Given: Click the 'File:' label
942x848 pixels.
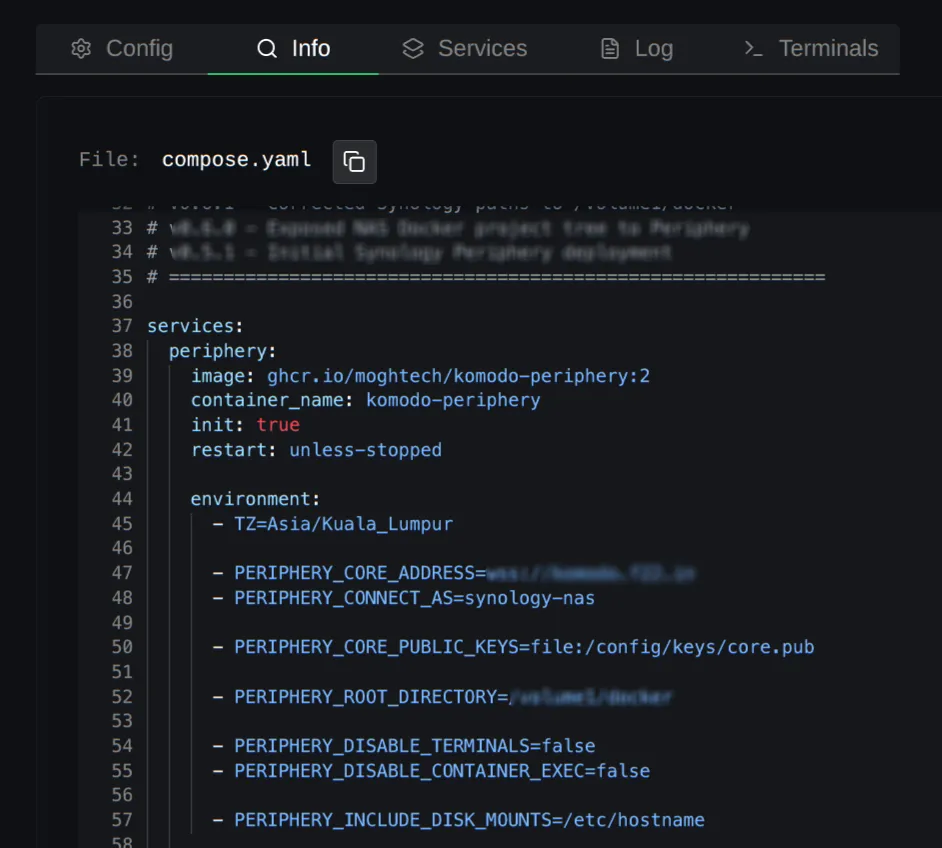Looking at the screenshot, I should click(x=109, y=160).
